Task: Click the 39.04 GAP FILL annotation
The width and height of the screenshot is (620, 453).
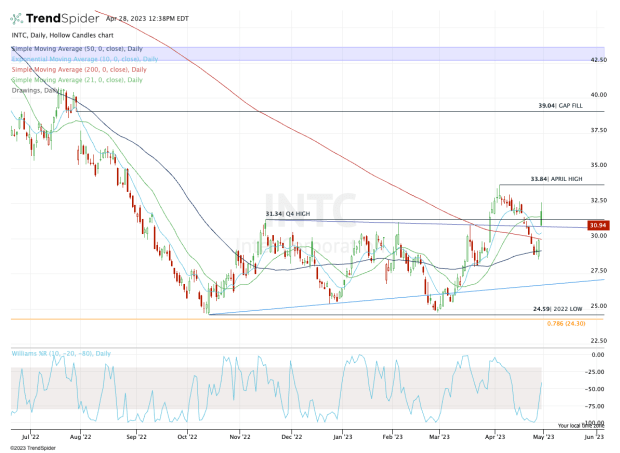Action: click(560, 105)
